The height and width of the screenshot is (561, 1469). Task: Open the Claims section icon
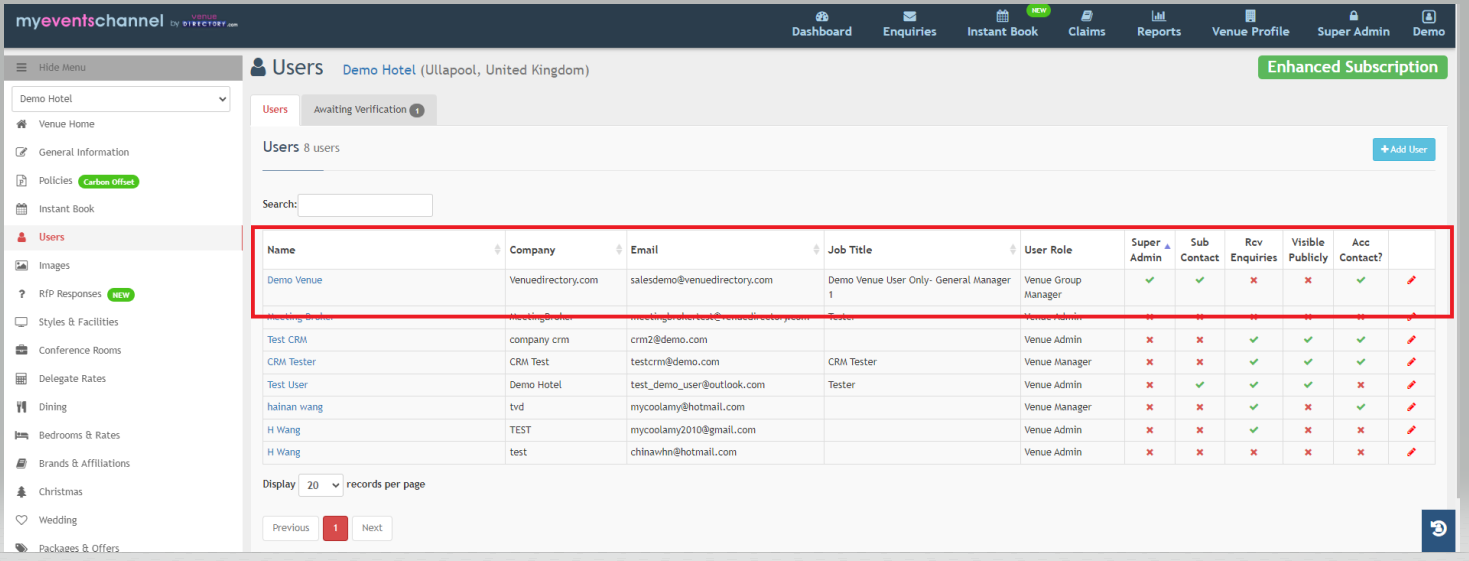(1087, 16)
